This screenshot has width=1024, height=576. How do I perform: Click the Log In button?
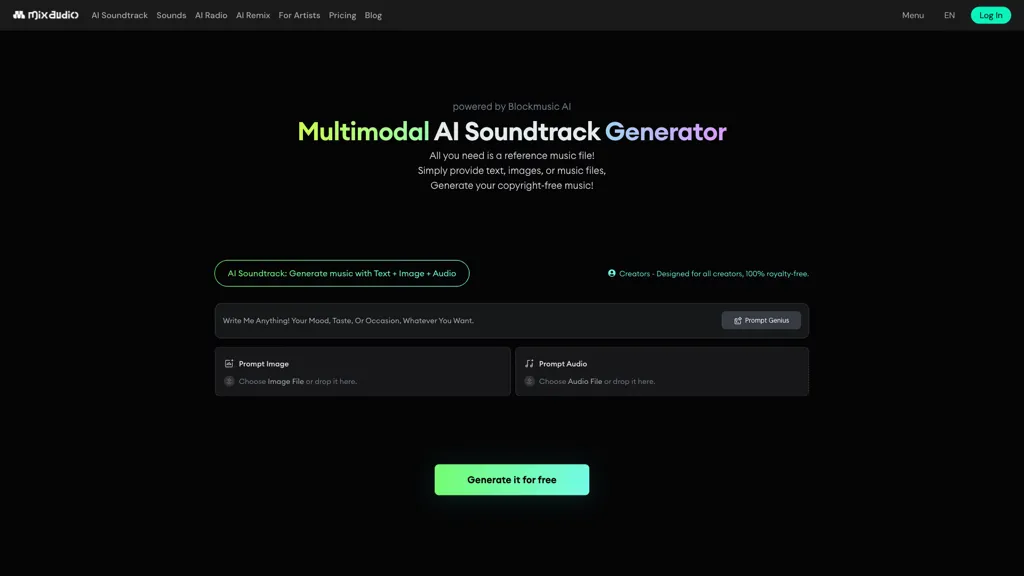[x=990, y=15]
